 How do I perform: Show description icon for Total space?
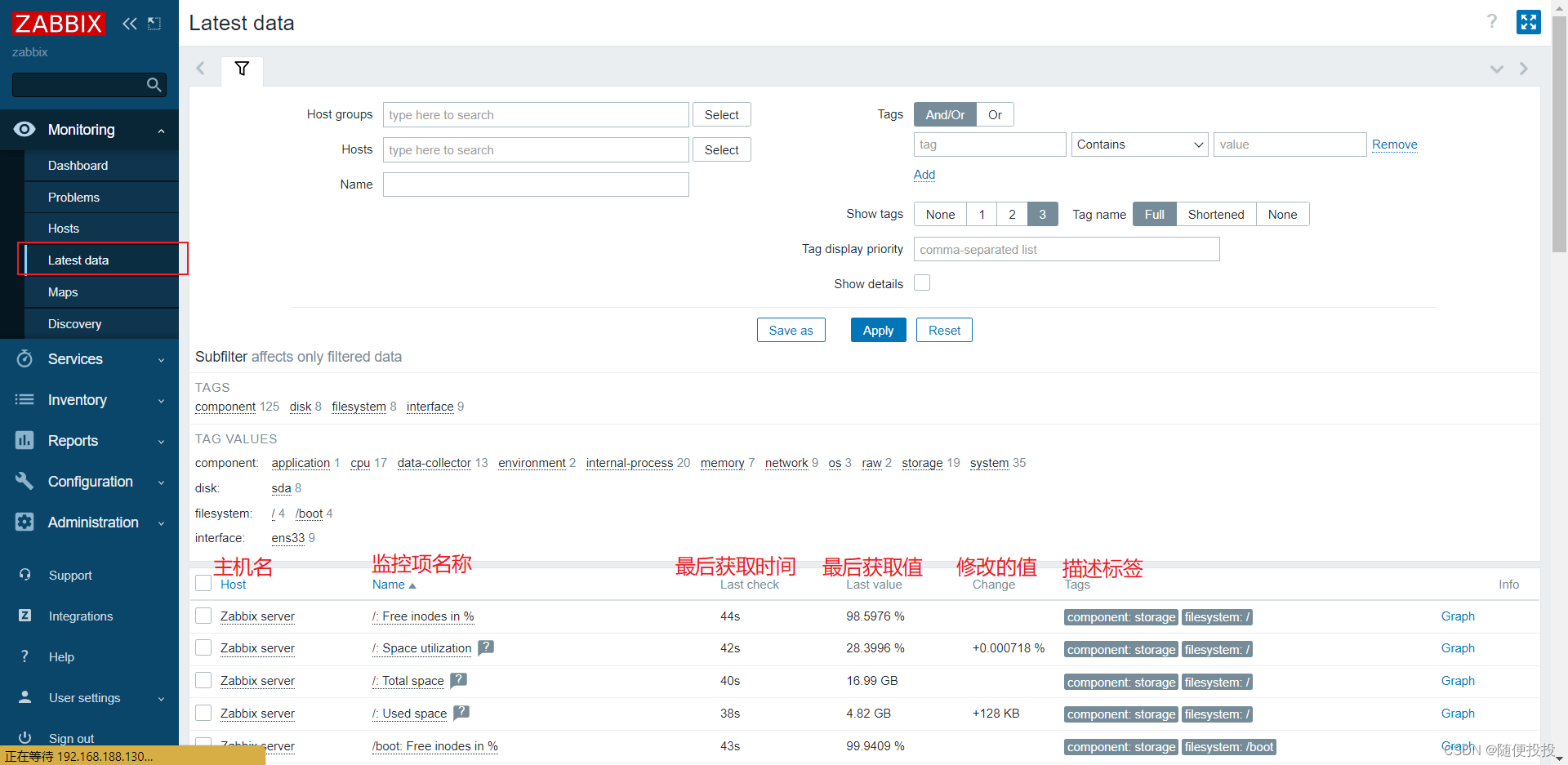pos(458,679)
